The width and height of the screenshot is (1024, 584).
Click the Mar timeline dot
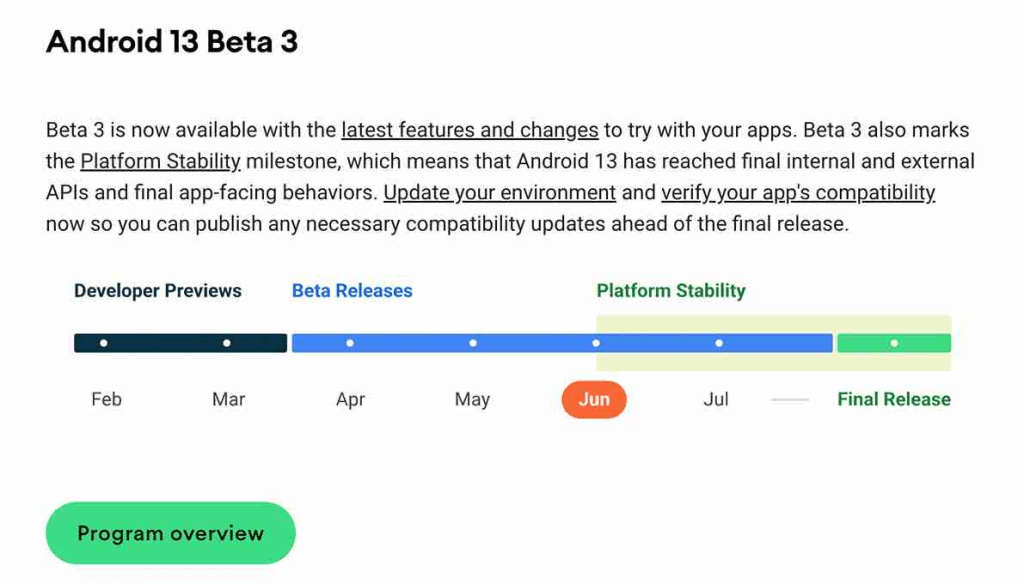pyautogui.click(x=227, y=343)
